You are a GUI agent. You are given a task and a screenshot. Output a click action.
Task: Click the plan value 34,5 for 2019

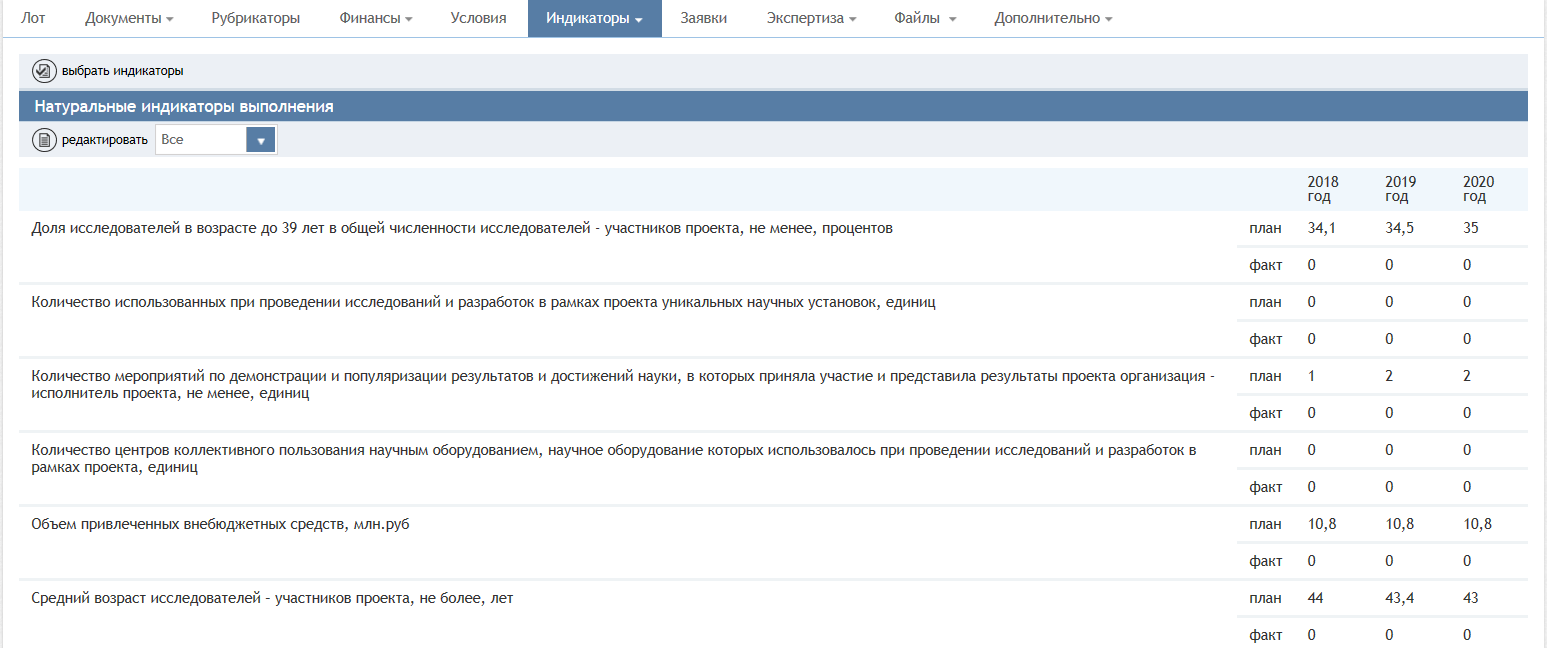point(1399,228)
